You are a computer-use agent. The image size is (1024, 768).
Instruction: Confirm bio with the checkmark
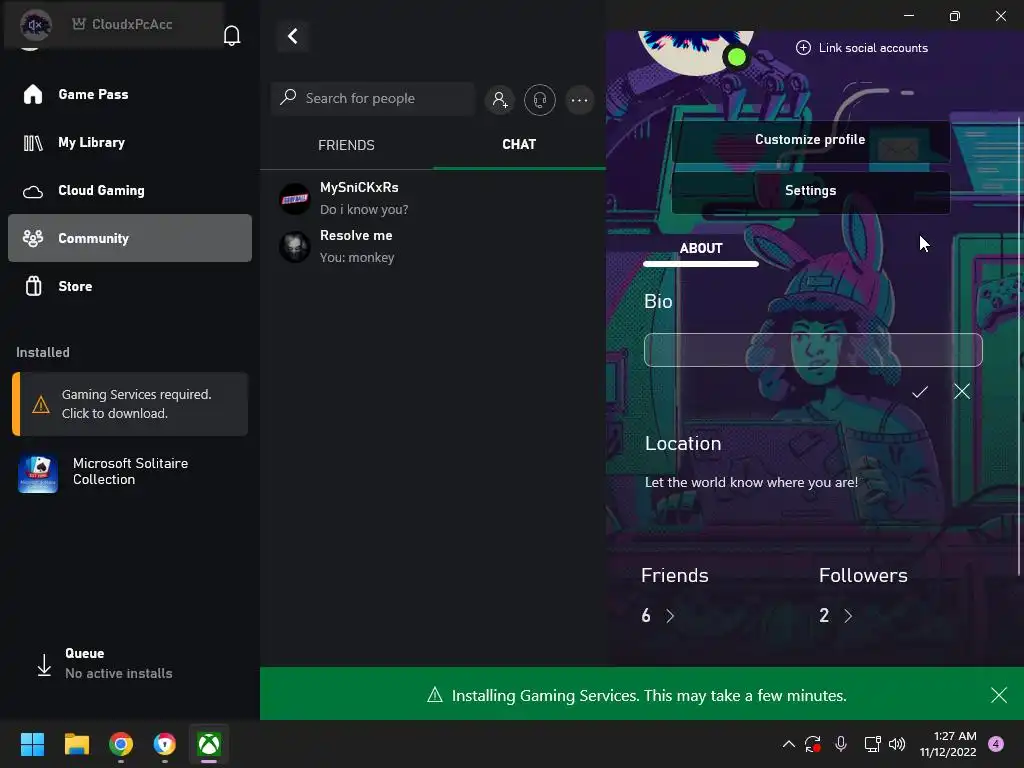[x=920, y=392]
